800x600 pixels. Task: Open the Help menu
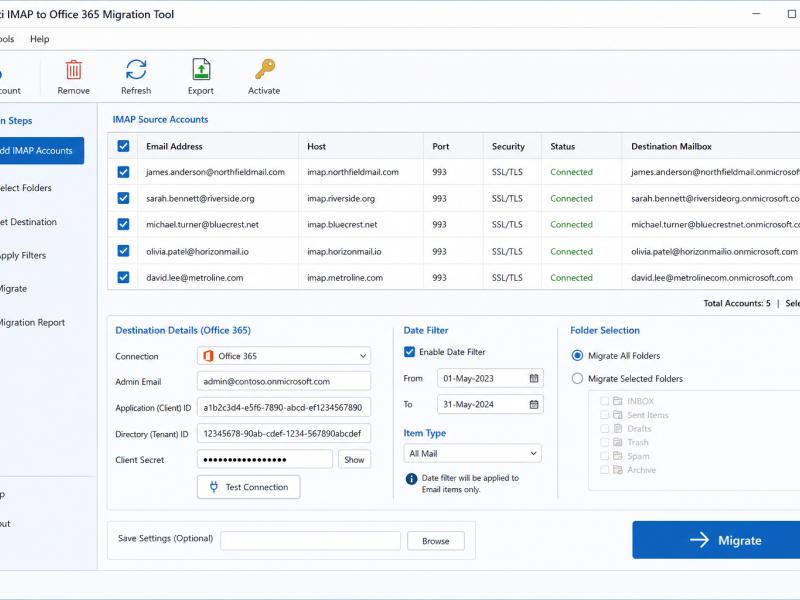[39, 39]
